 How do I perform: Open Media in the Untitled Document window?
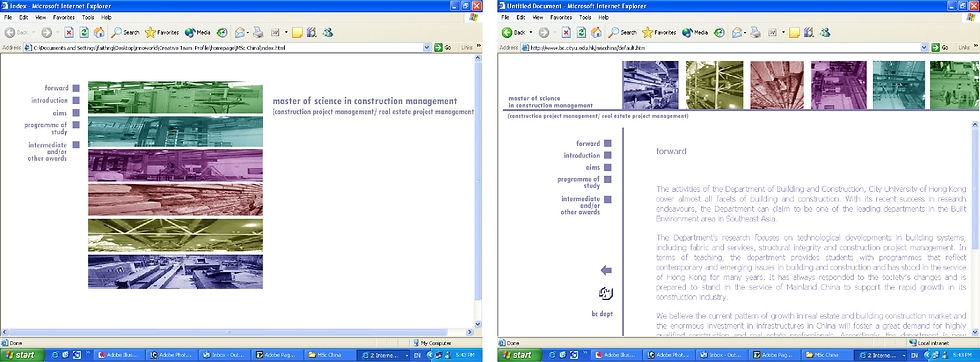click(x=695, y=33)
